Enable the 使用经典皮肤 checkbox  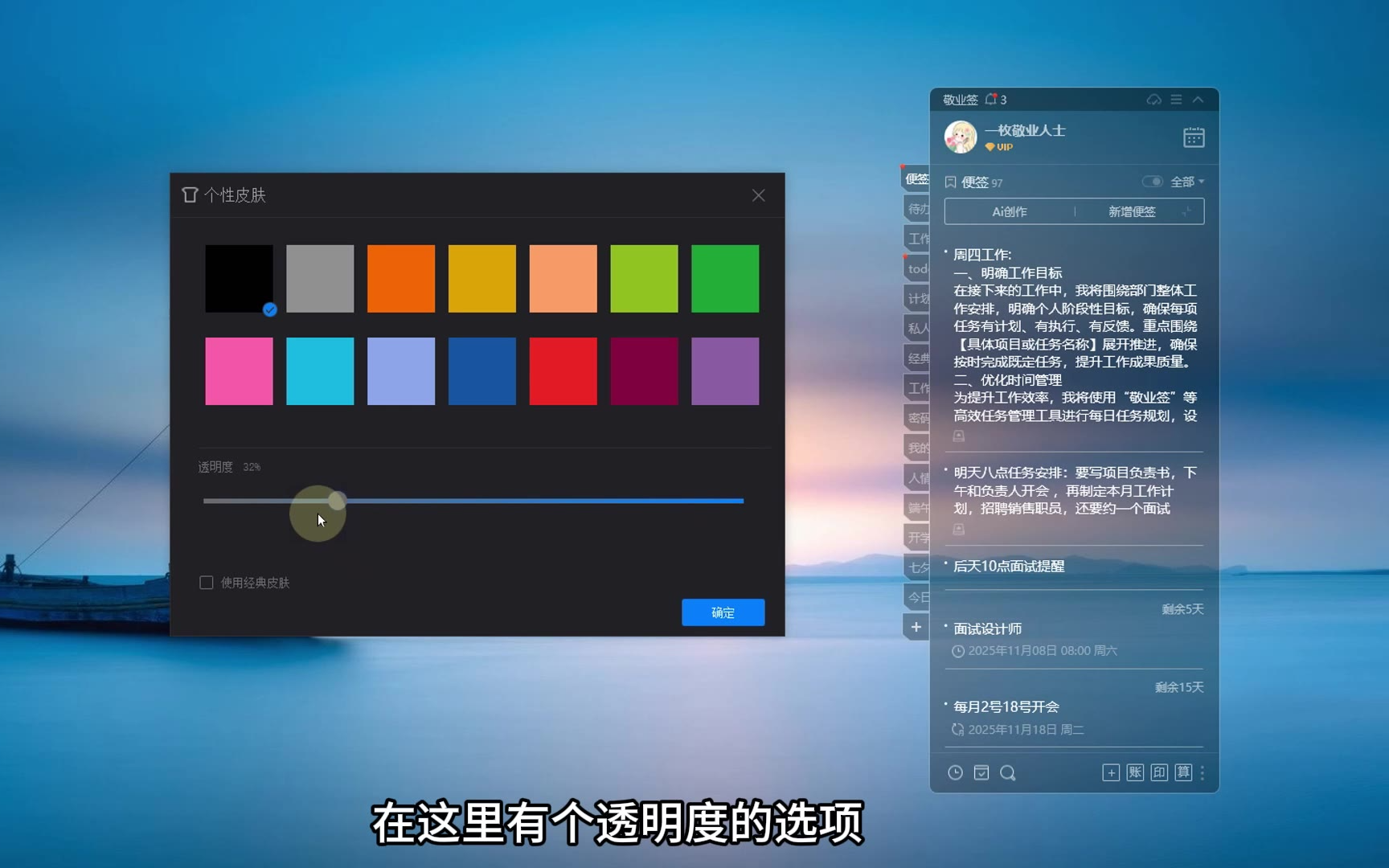pyautogui.click(x=207, y=583)
